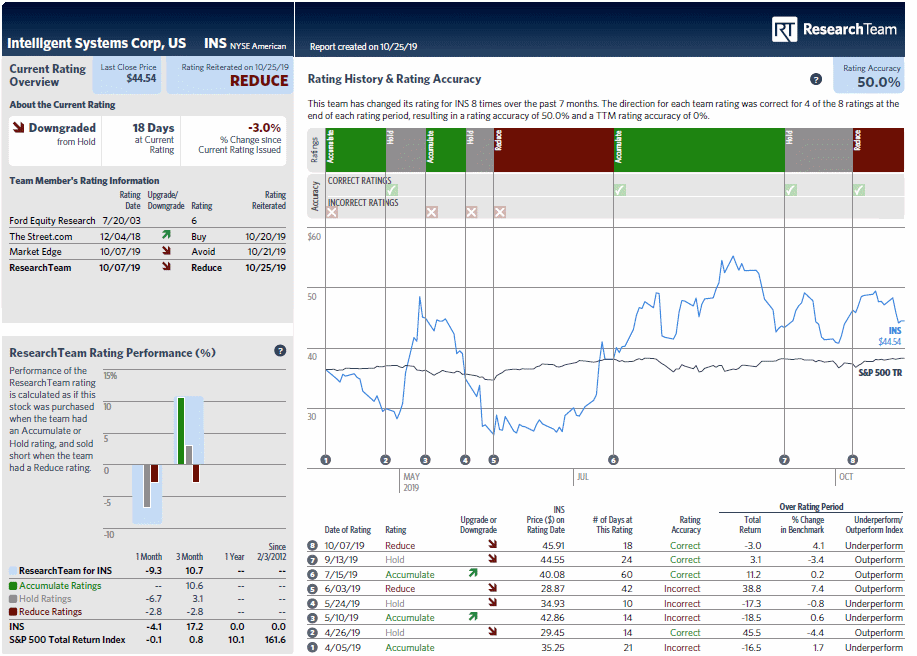Open The Street.com team member row
This screenshot has width=917, height=656.
pyautogui.click(x=147, y=236)
